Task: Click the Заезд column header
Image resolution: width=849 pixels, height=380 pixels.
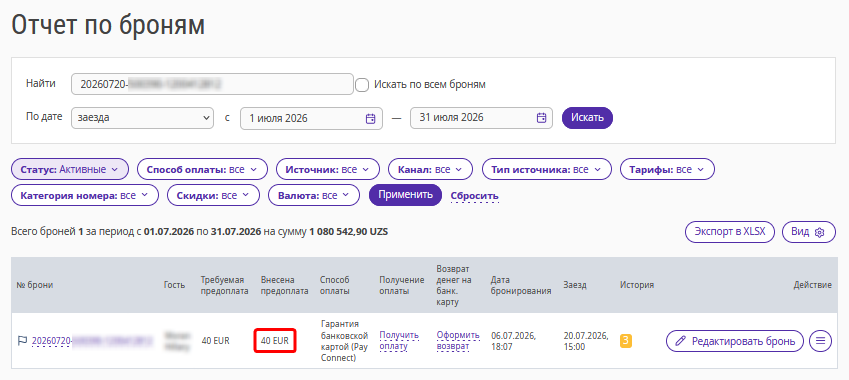Action: [x=574, y=285]
